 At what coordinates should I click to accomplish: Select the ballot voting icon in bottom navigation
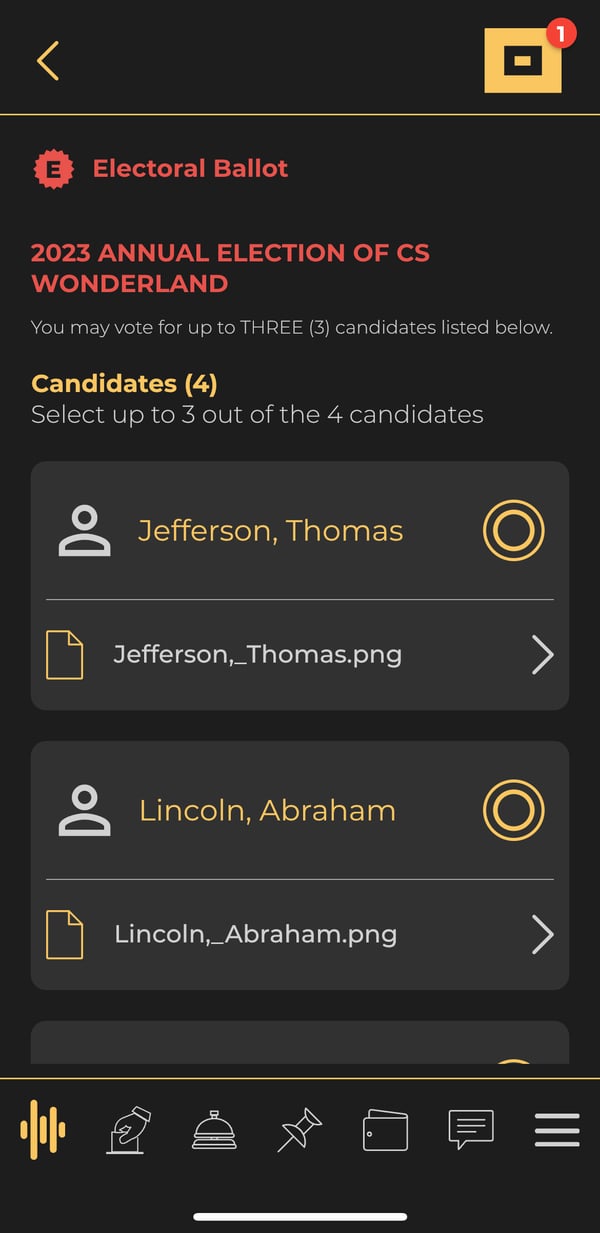click(x=125, y=1131)
